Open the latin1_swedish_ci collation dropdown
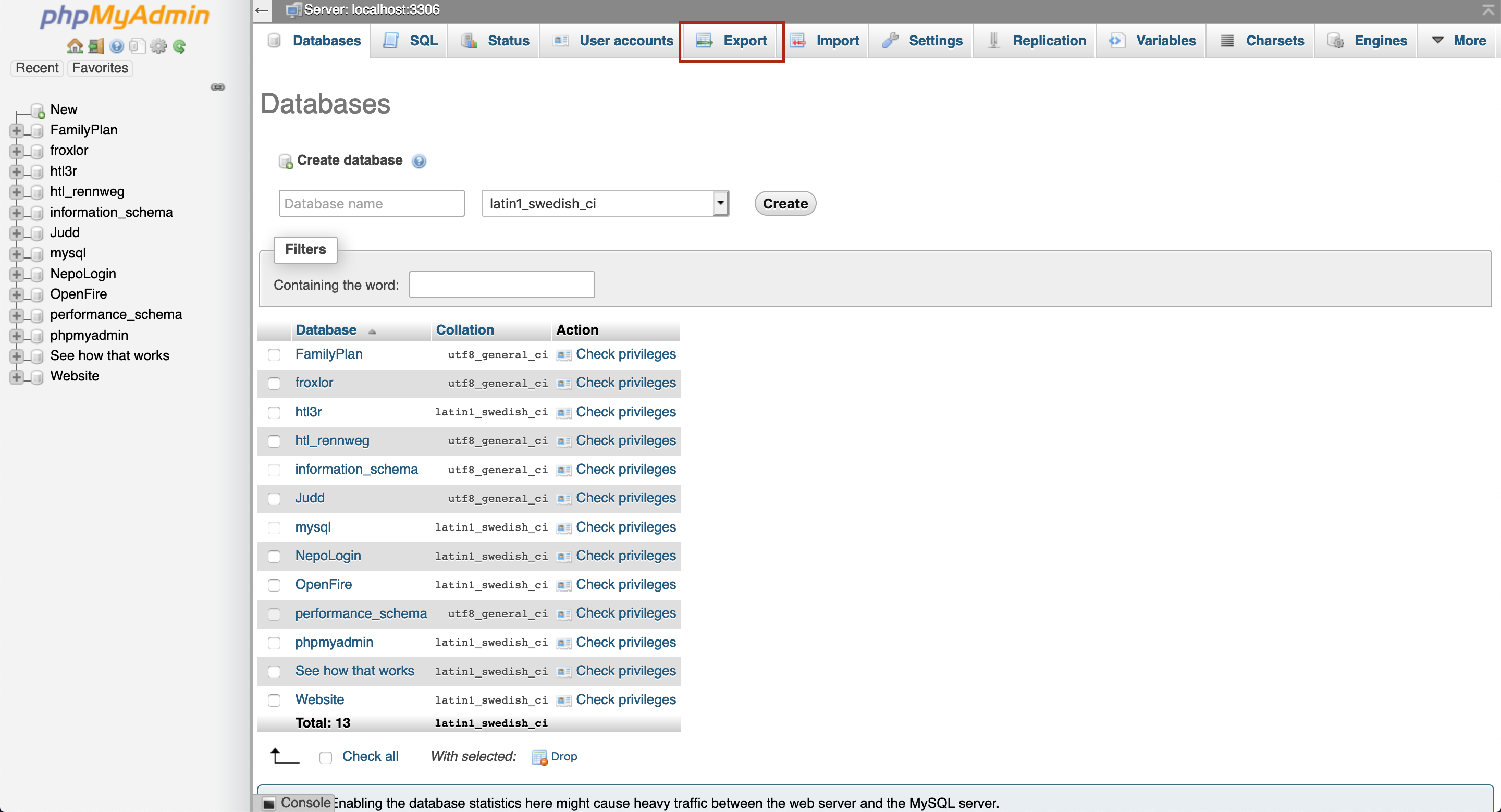 pos(605,203)
